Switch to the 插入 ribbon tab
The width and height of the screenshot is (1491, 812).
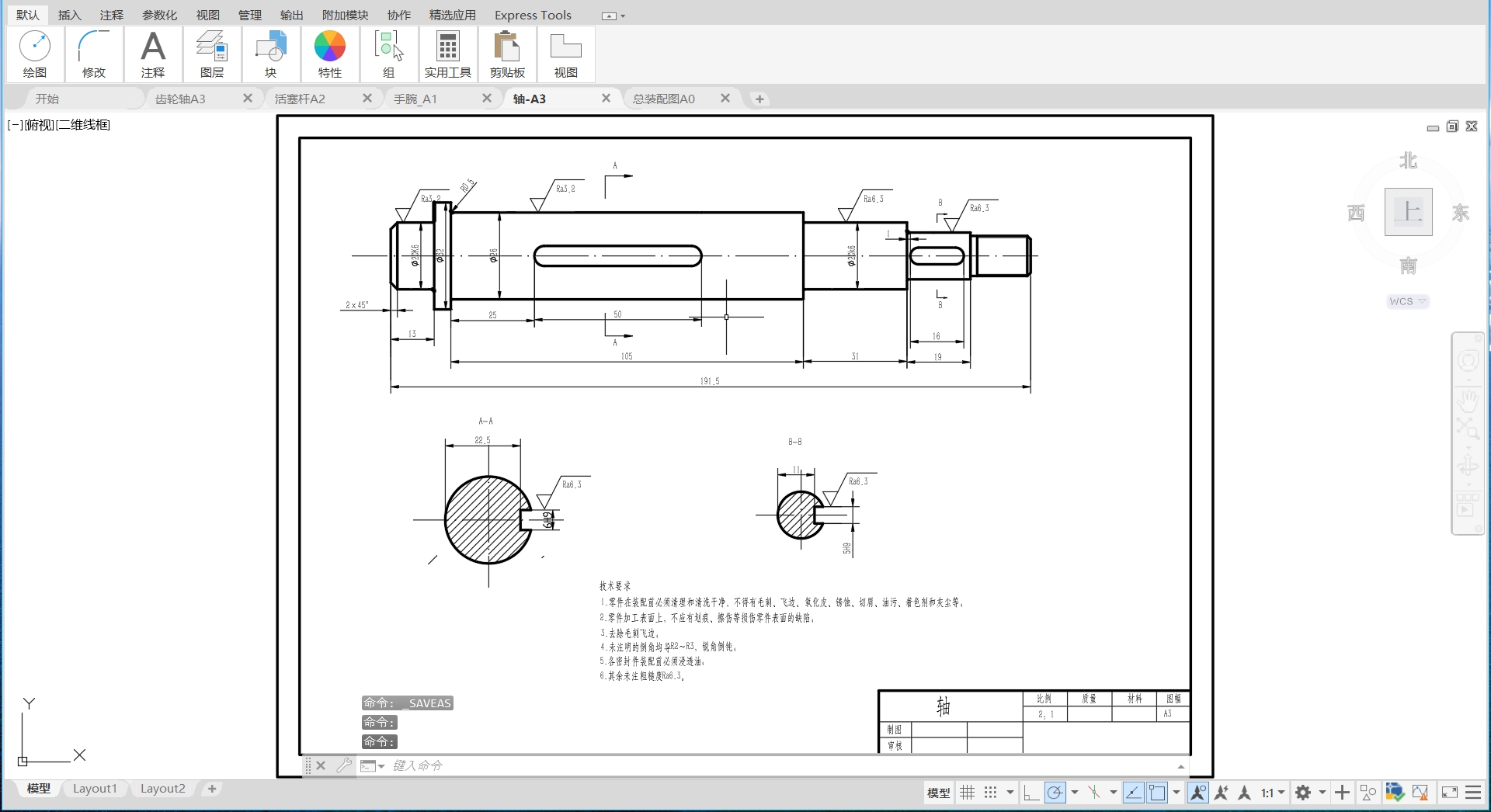69,15
